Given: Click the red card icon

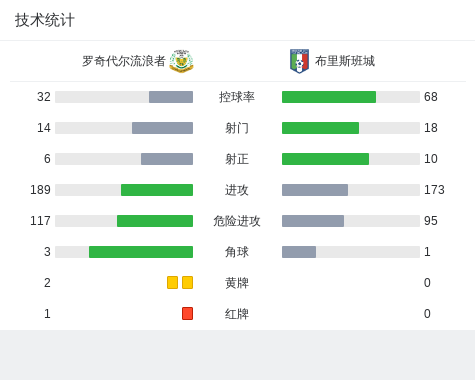Looking at the screenshot, I should (x=187, y=313).
